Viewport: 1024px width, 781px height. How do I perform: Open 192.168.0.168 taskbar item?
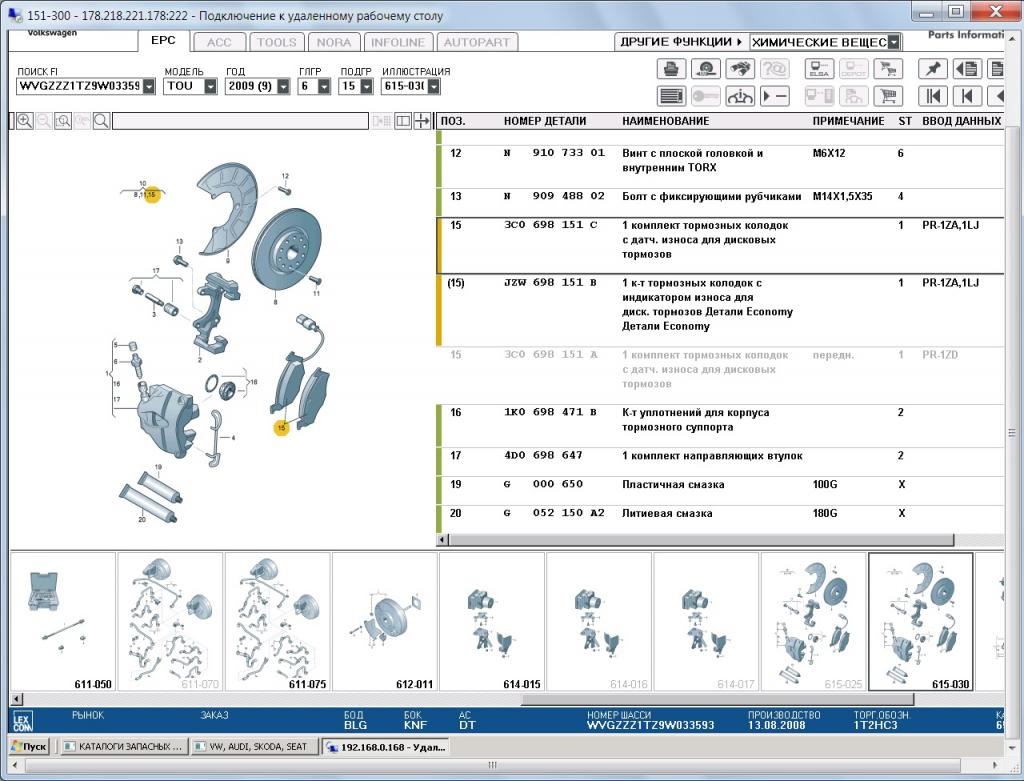point(386,746)
